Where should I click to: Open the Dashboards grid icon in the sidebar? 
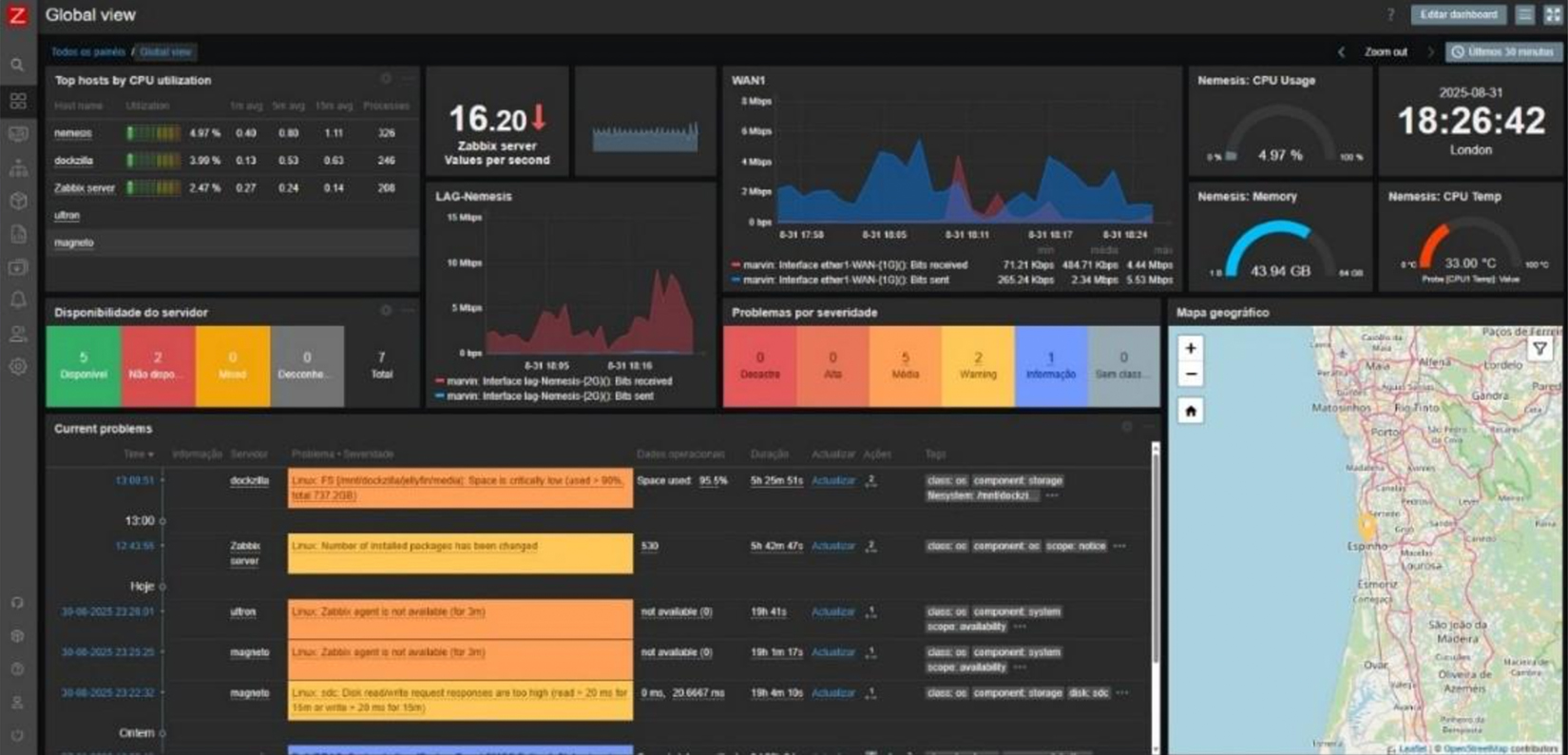[17, 100]
